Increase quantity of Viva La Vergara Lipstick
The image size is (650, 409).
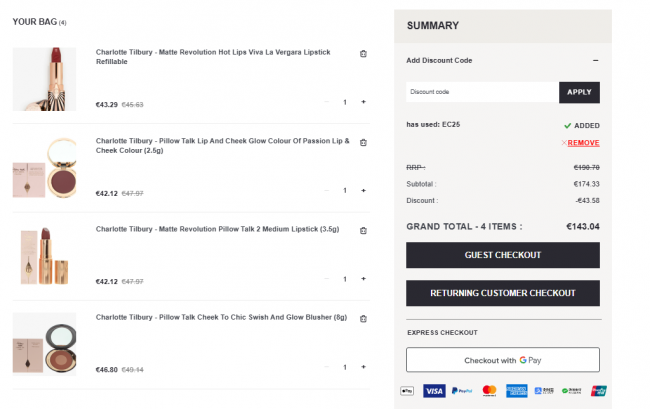point(363,102)
